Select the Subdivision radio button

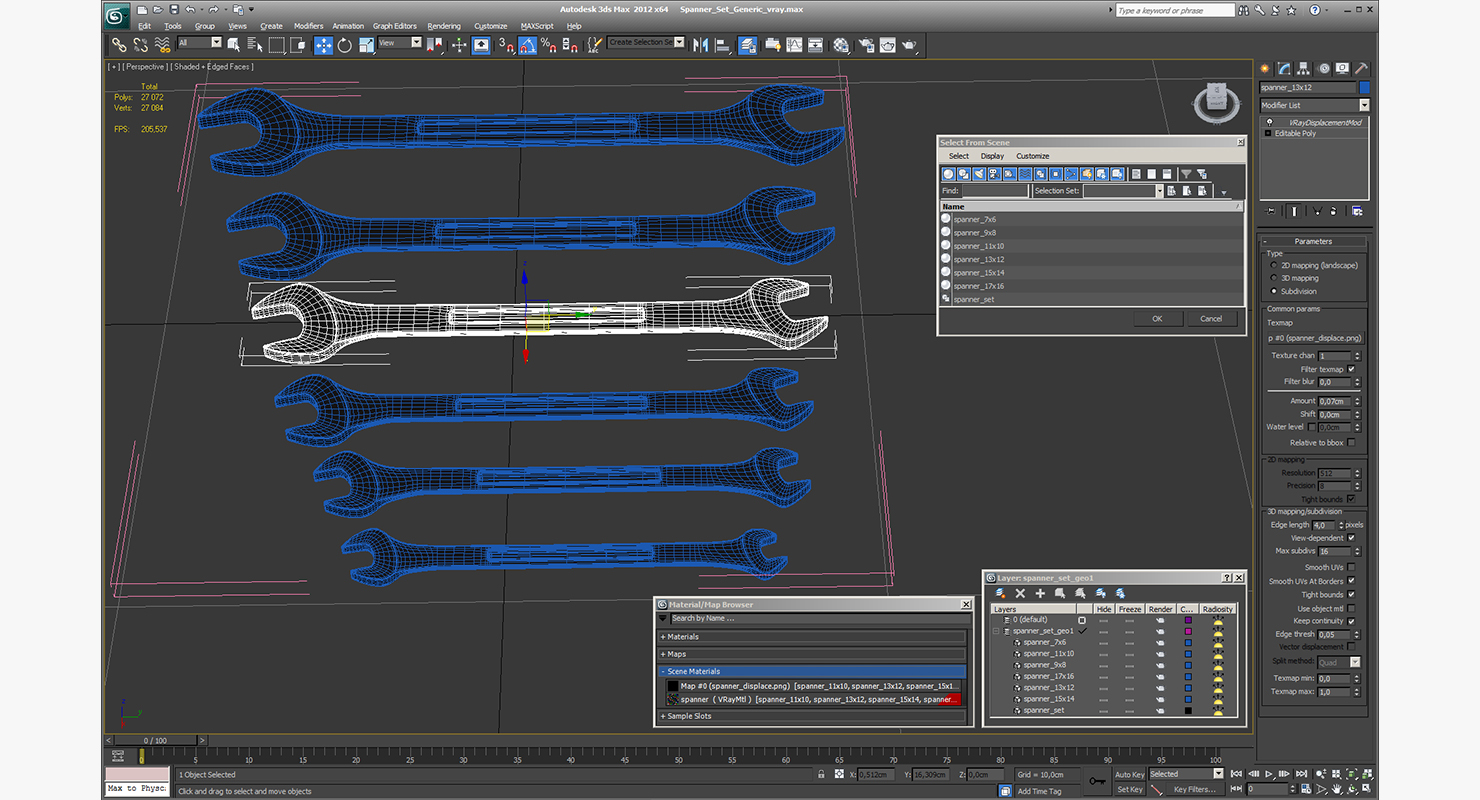1273,291
